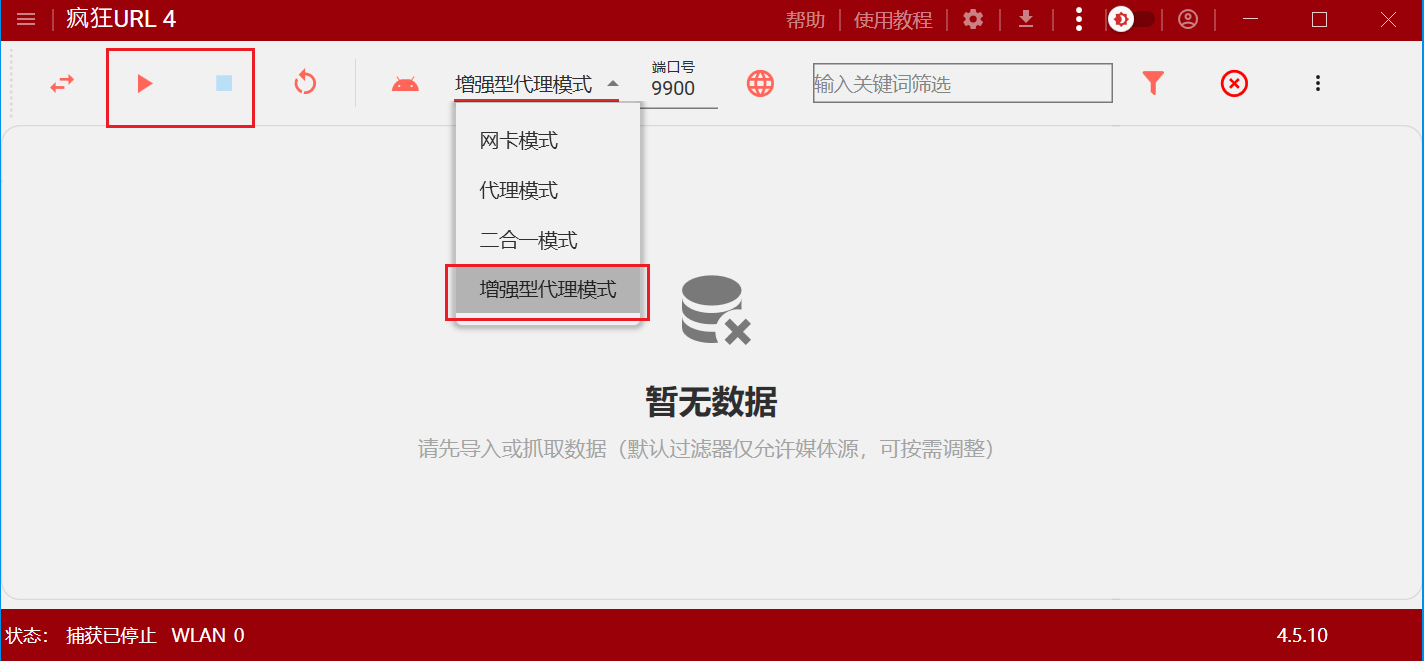Open the three-dot overflow menu on toolbar right

[x=1318, y=84]
